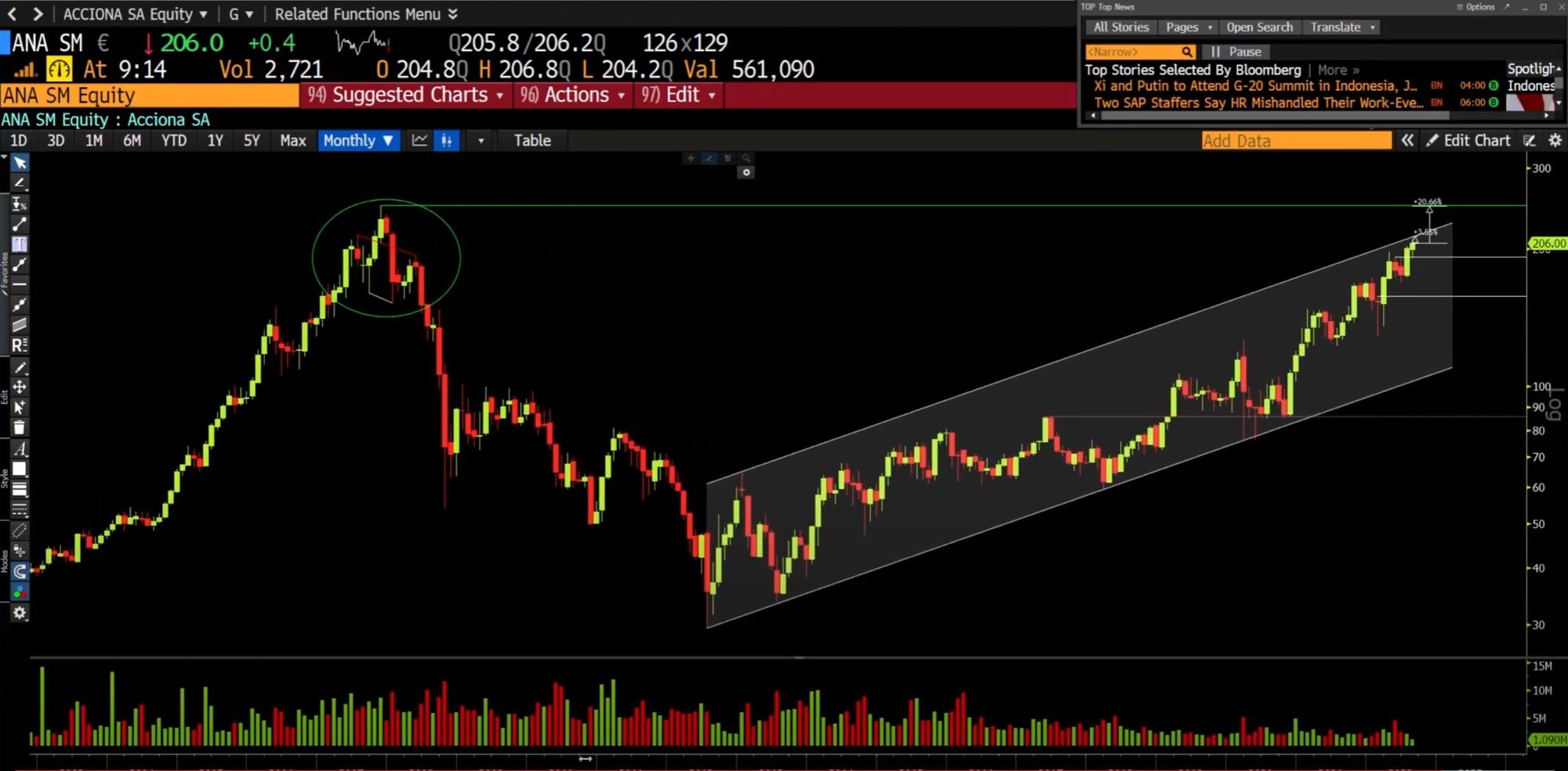Click the Table view button
The image size is (1568, 771).
click(532, 140)
